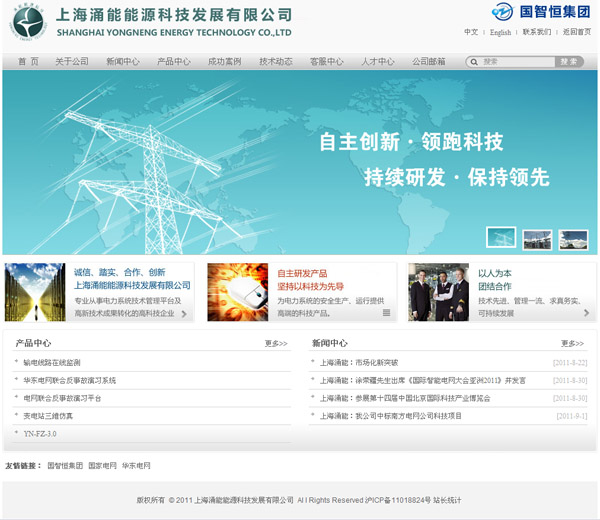The image size is (600, 520).
Task: Click 站长统计 link in footer
Action: click(447, 500)
